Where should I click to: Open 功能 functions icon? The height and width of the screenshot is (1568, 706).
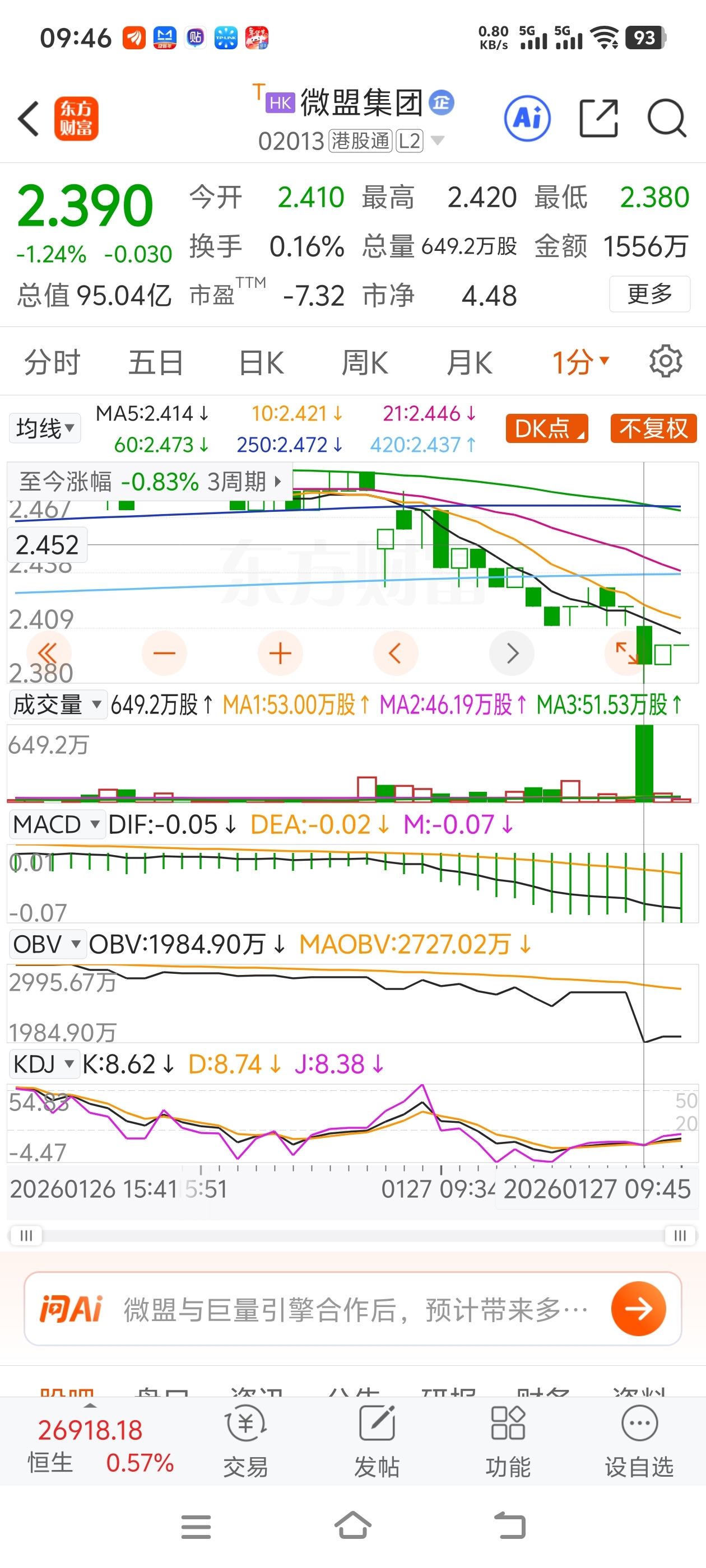click(508, 1441)
